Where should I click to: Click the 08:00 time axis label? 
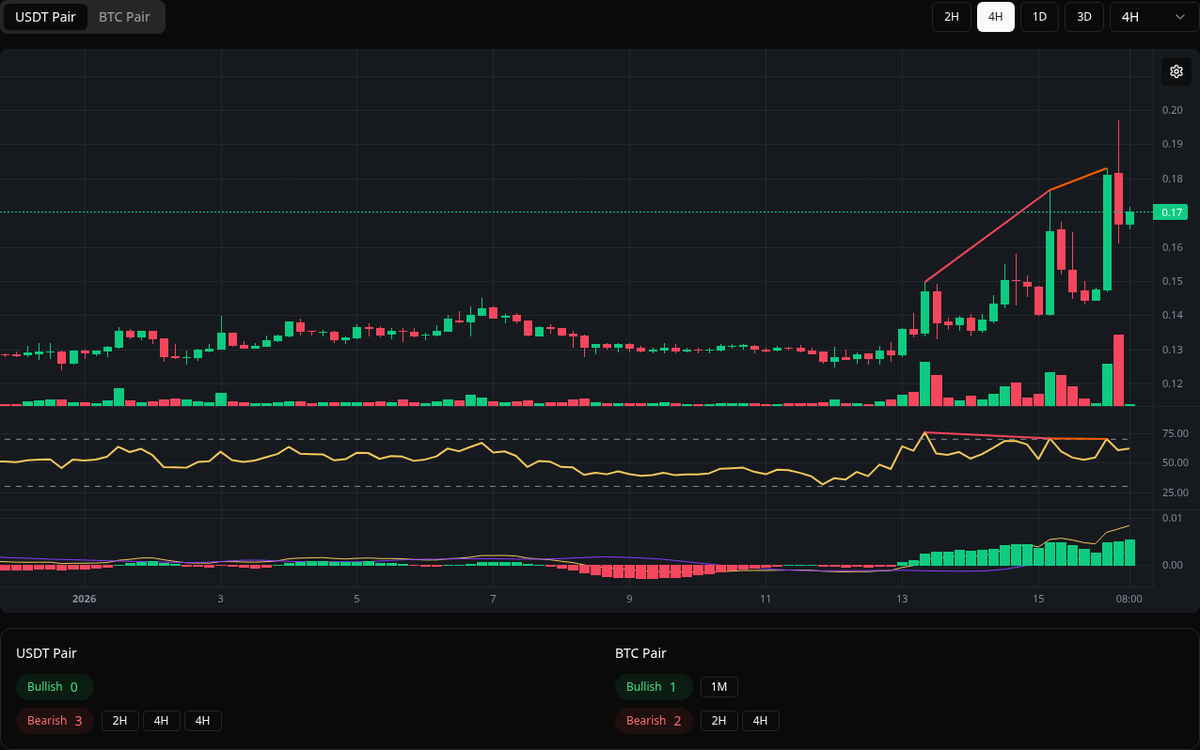(x=1129, y=600)
